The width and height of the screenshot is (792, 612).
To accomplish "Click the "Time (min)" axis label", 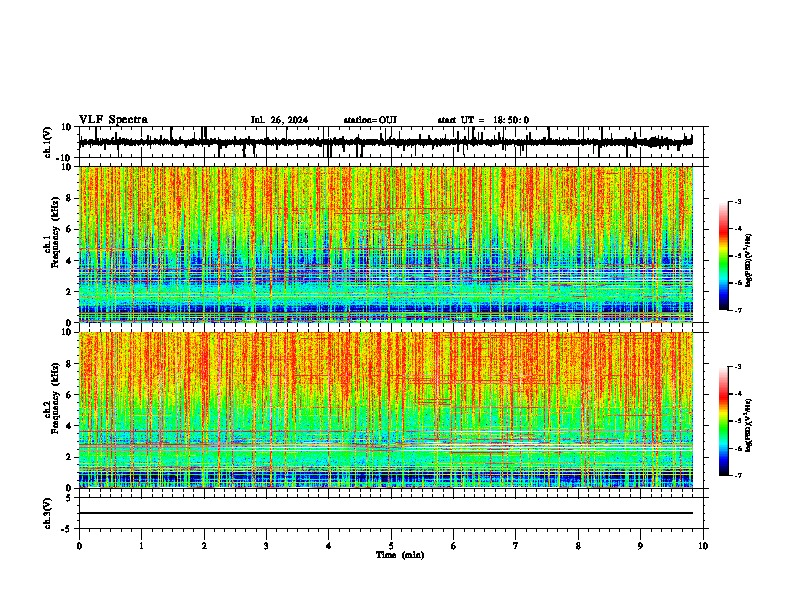I will (x=400, y=555).
